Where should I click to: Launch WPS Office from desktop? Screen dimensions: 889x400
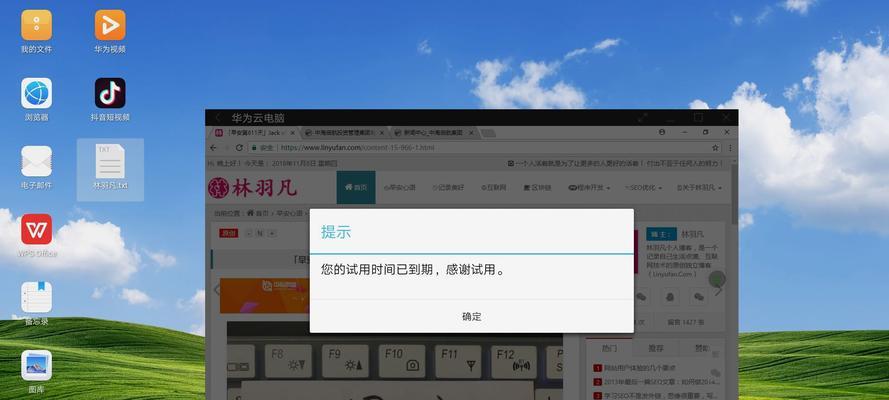[x=36, y=236]
